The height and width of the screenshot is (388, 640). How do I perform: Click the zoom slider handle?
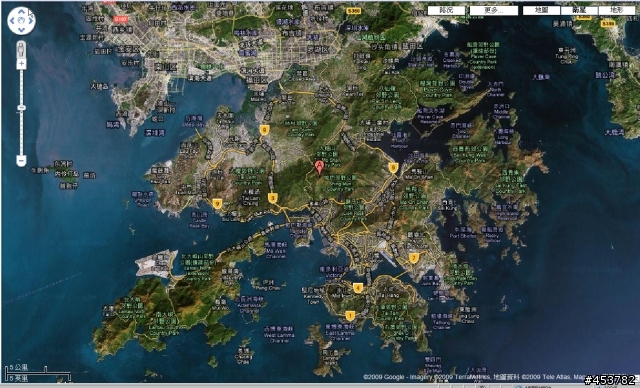pos(21,108)
